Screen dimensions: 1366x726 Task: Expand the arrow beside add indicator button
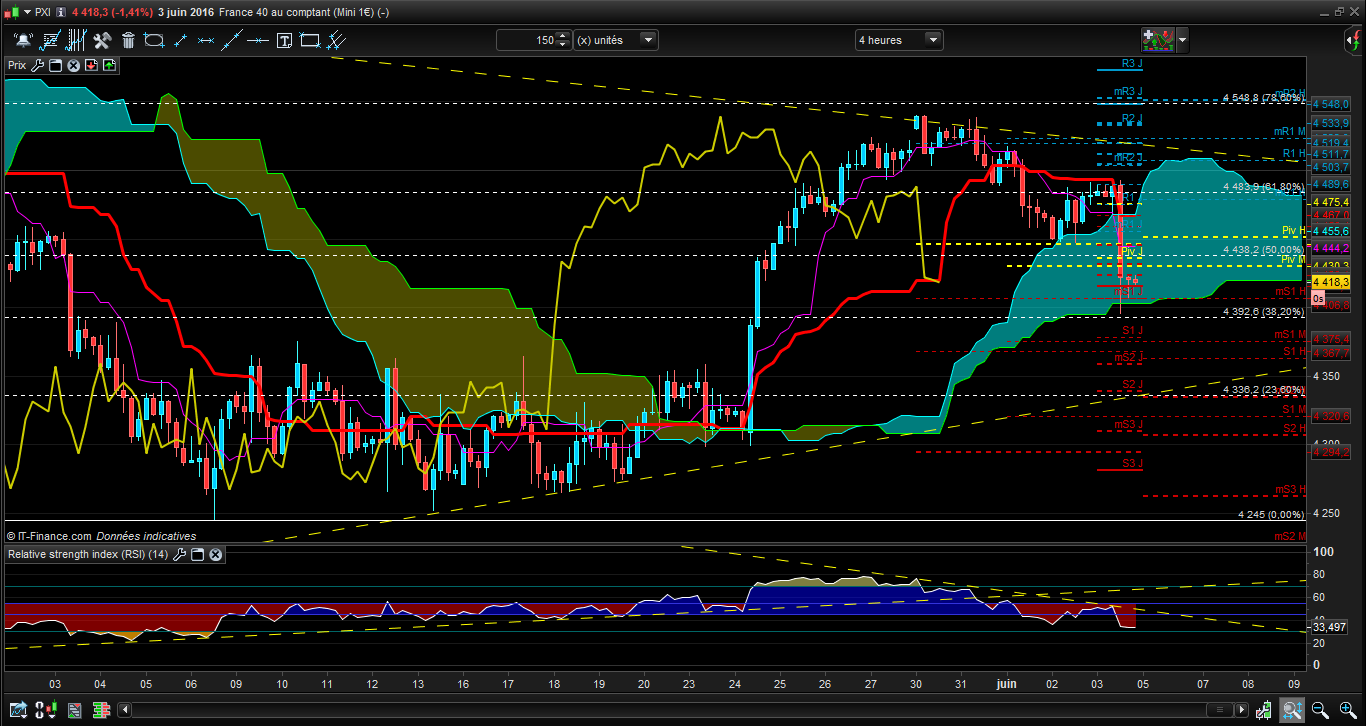coord(1183,40)
